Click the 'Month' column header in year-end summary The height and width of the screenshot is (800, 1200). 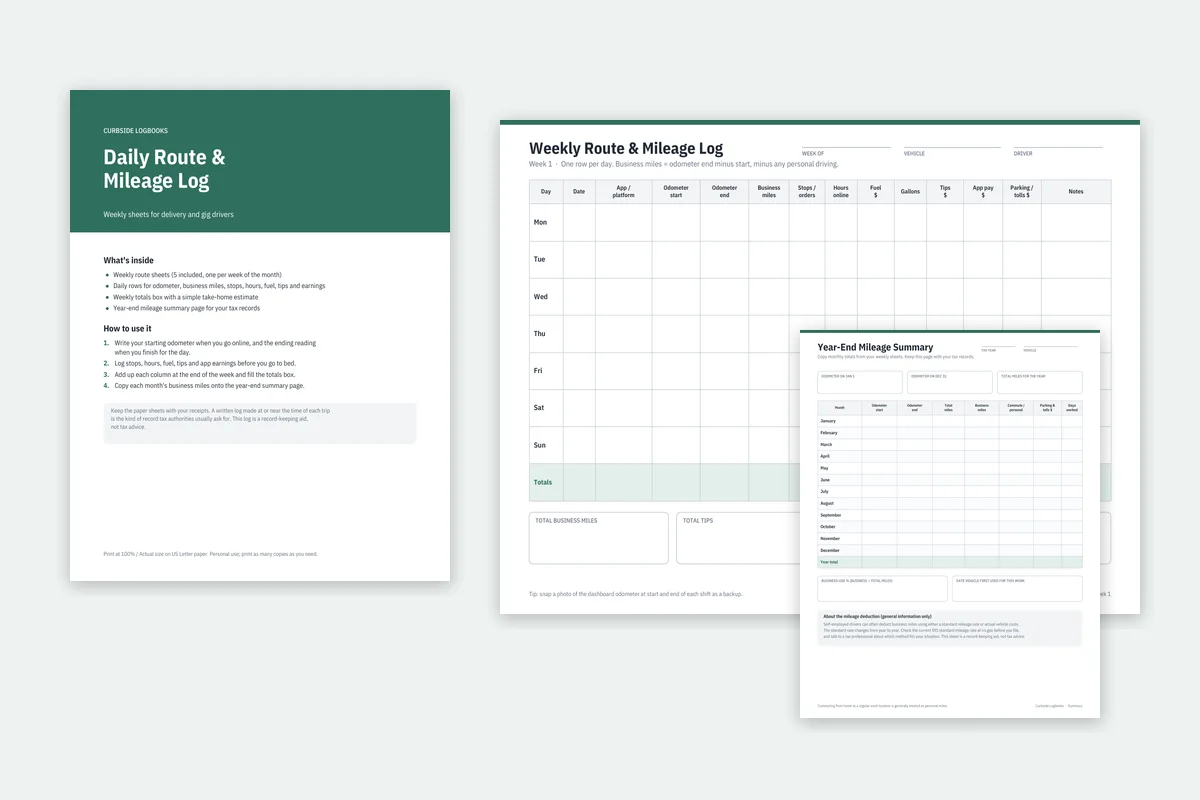point(840,408)
